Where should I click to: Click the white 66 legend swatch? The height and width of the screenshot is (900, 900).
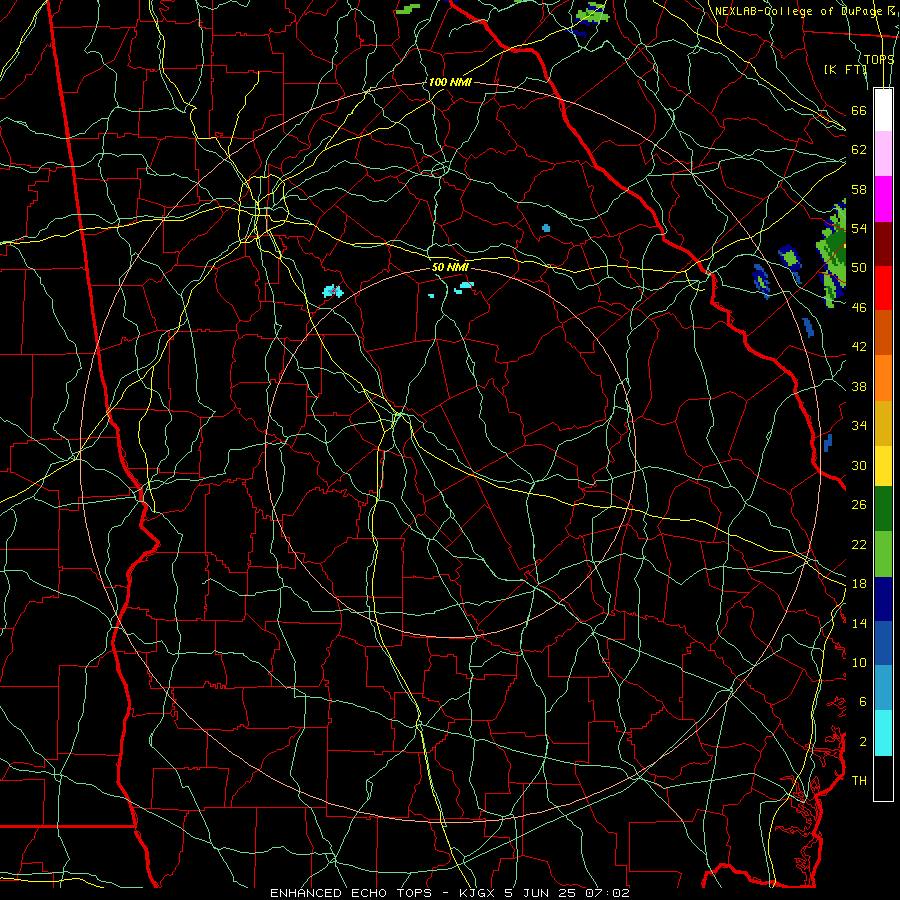(x=883, y=110)
